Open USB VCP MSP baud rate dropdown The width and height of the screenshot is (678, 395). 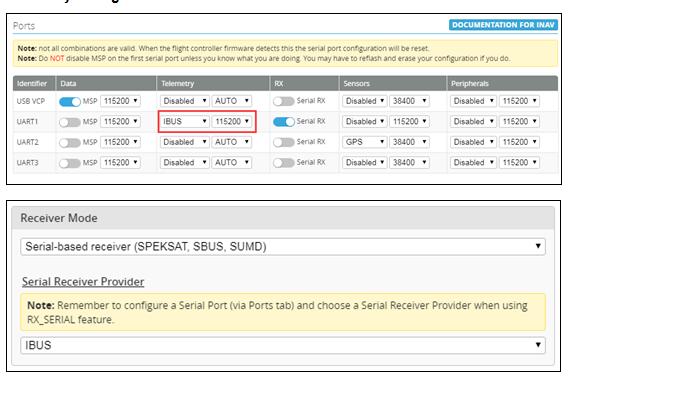120,101
